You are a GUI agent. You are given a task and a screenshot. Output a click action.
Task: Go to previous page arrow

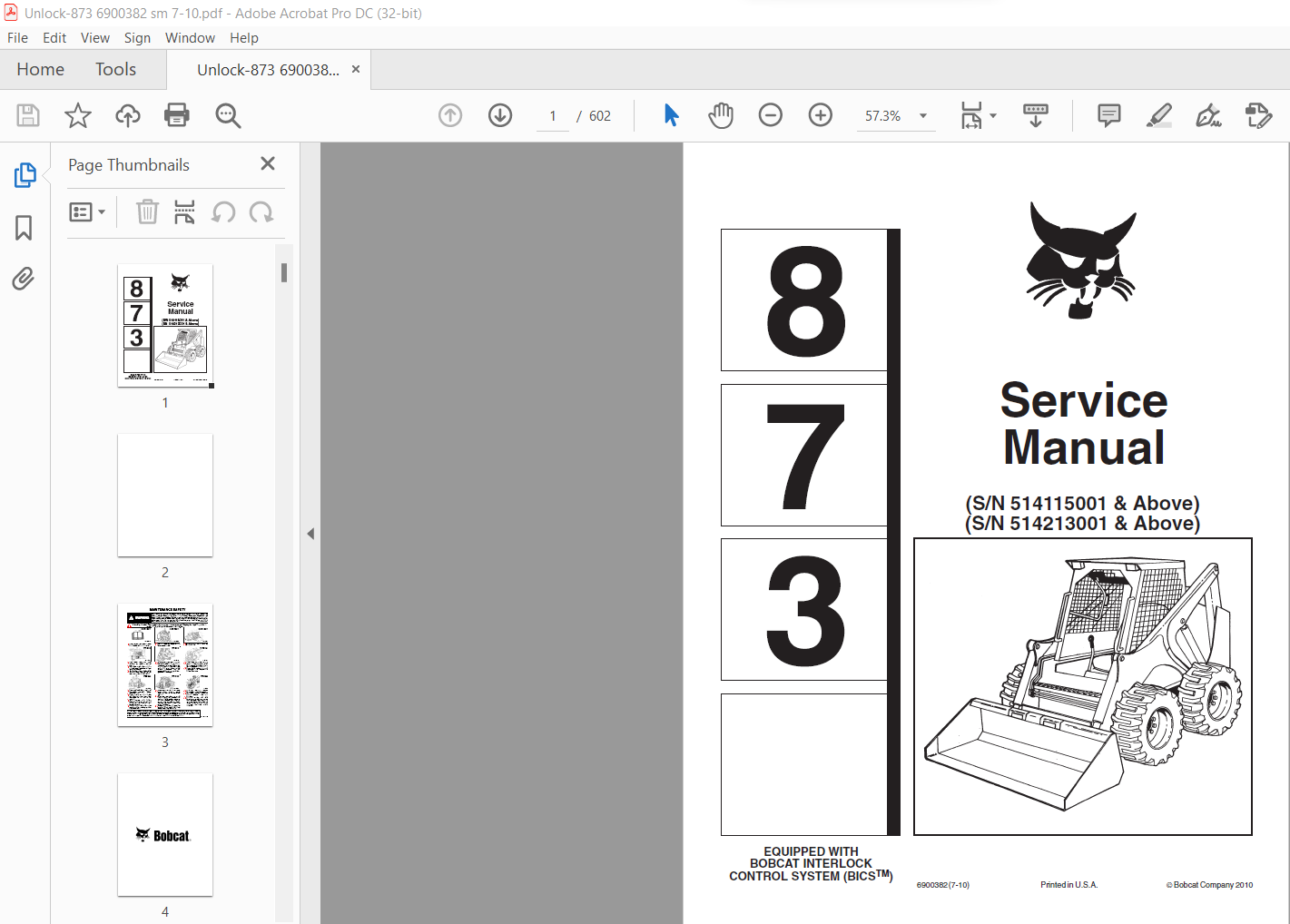pos(450,115)
